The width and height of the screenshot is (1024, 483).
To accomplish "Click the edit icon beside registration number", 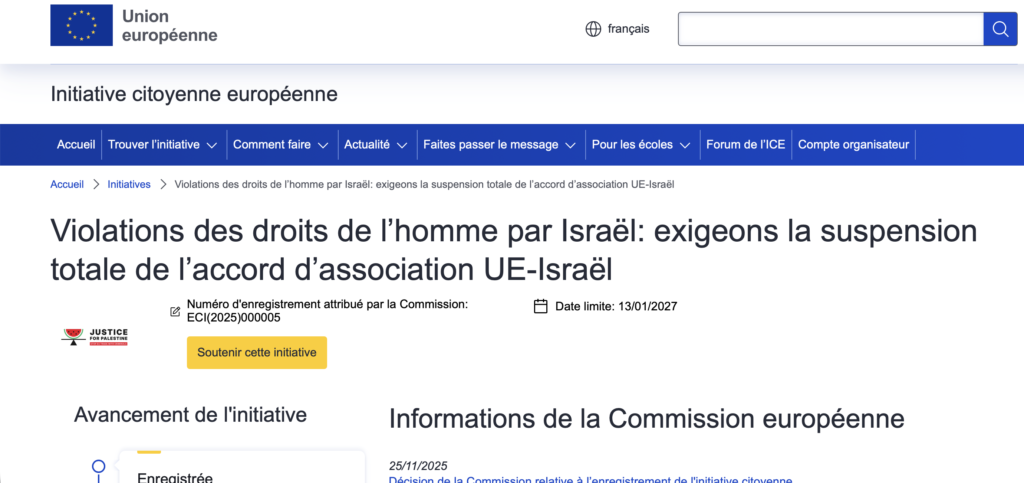I will [x=176, y=312].
